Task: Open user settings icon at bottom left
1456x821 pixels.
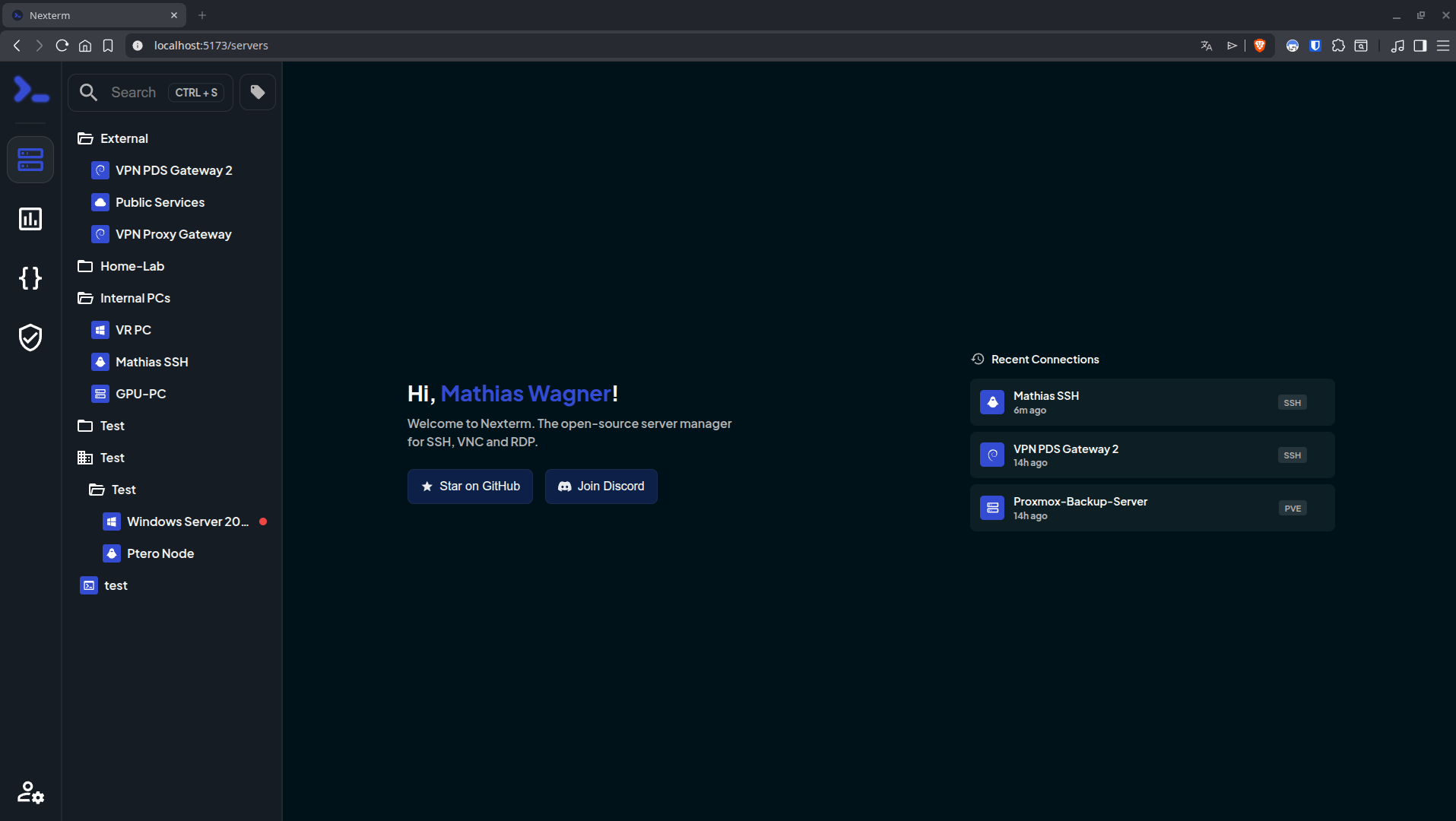Action: coord(30,792)
